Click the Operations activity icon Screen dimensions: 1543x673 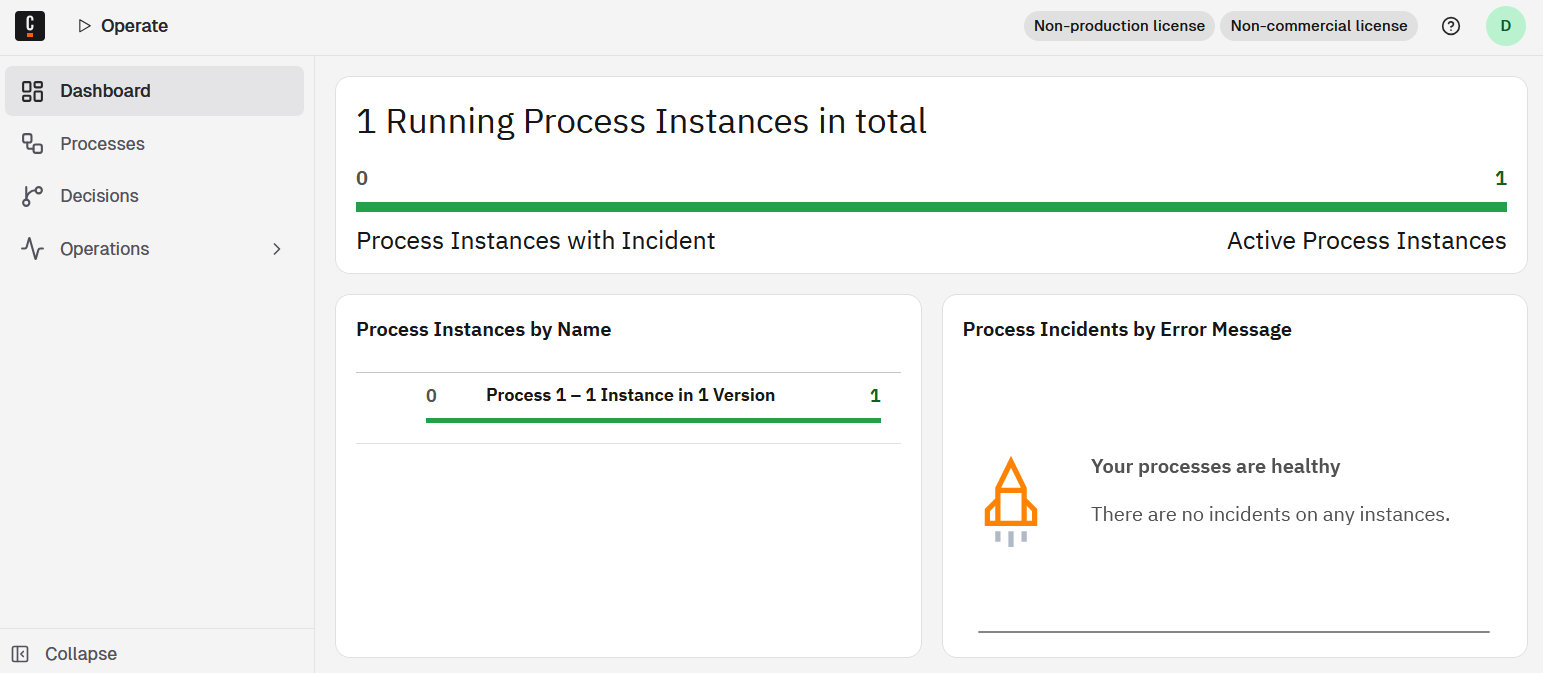[x=32, y=249]
